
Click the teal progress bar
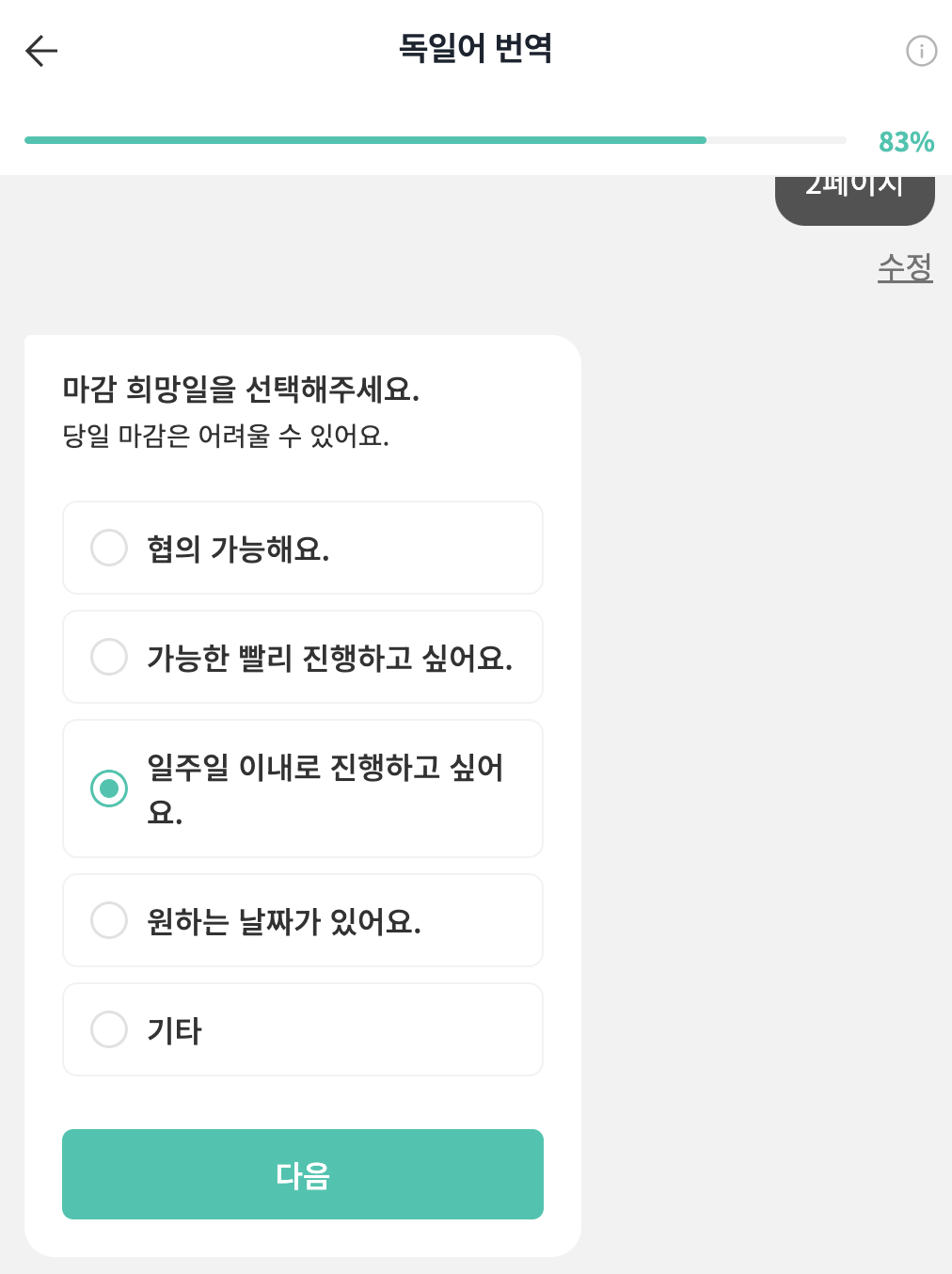(436, 140)
